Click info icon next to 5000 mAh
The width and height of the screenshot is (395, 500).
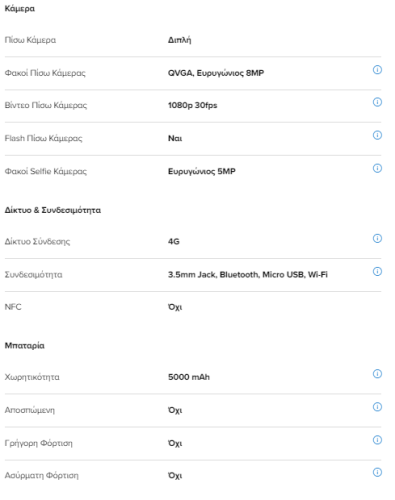pos(377,374)
